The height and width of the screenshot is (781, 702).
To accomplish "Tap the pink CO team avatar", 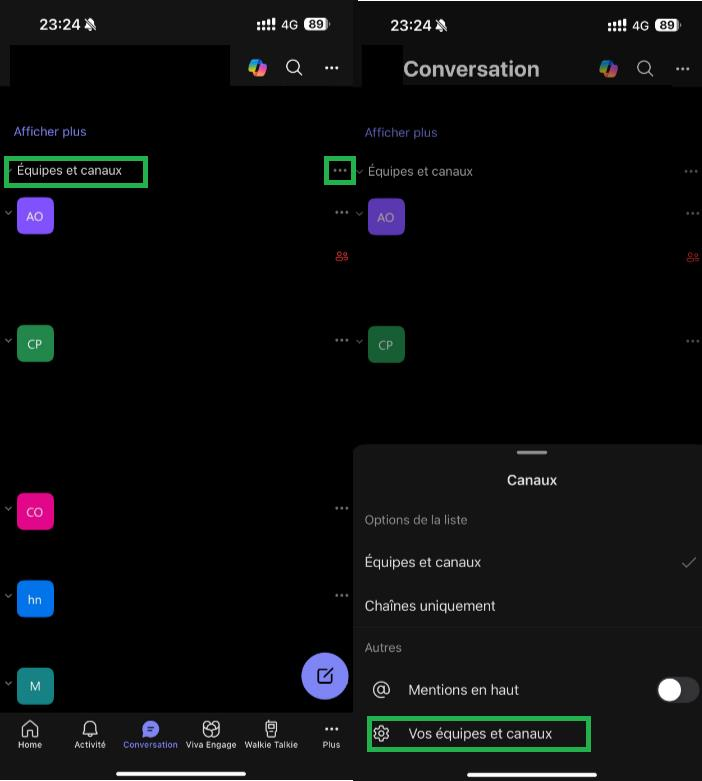I will (x=35, y=512).
